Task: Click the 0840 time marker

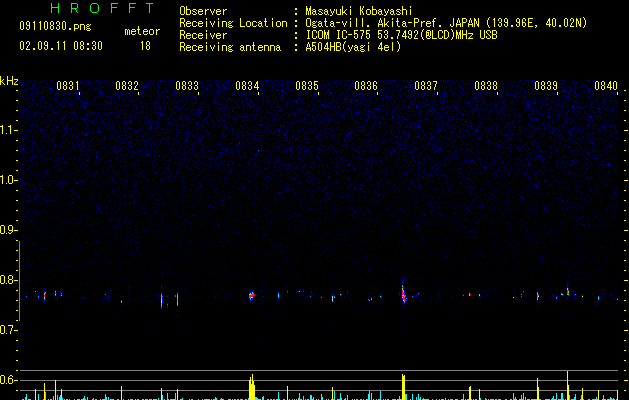Action: point(606,86)
